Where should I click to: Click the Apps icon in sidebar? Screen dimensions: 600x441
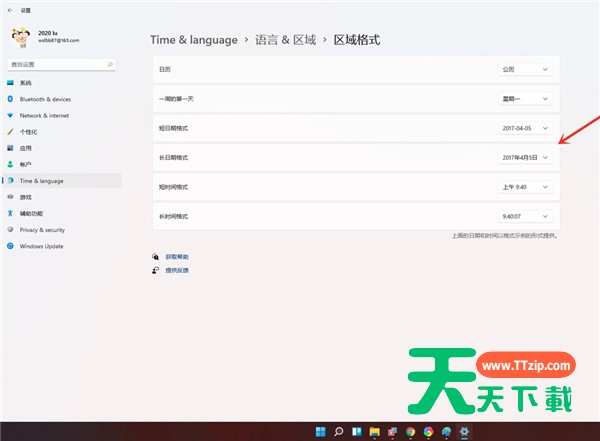(10, 148)
